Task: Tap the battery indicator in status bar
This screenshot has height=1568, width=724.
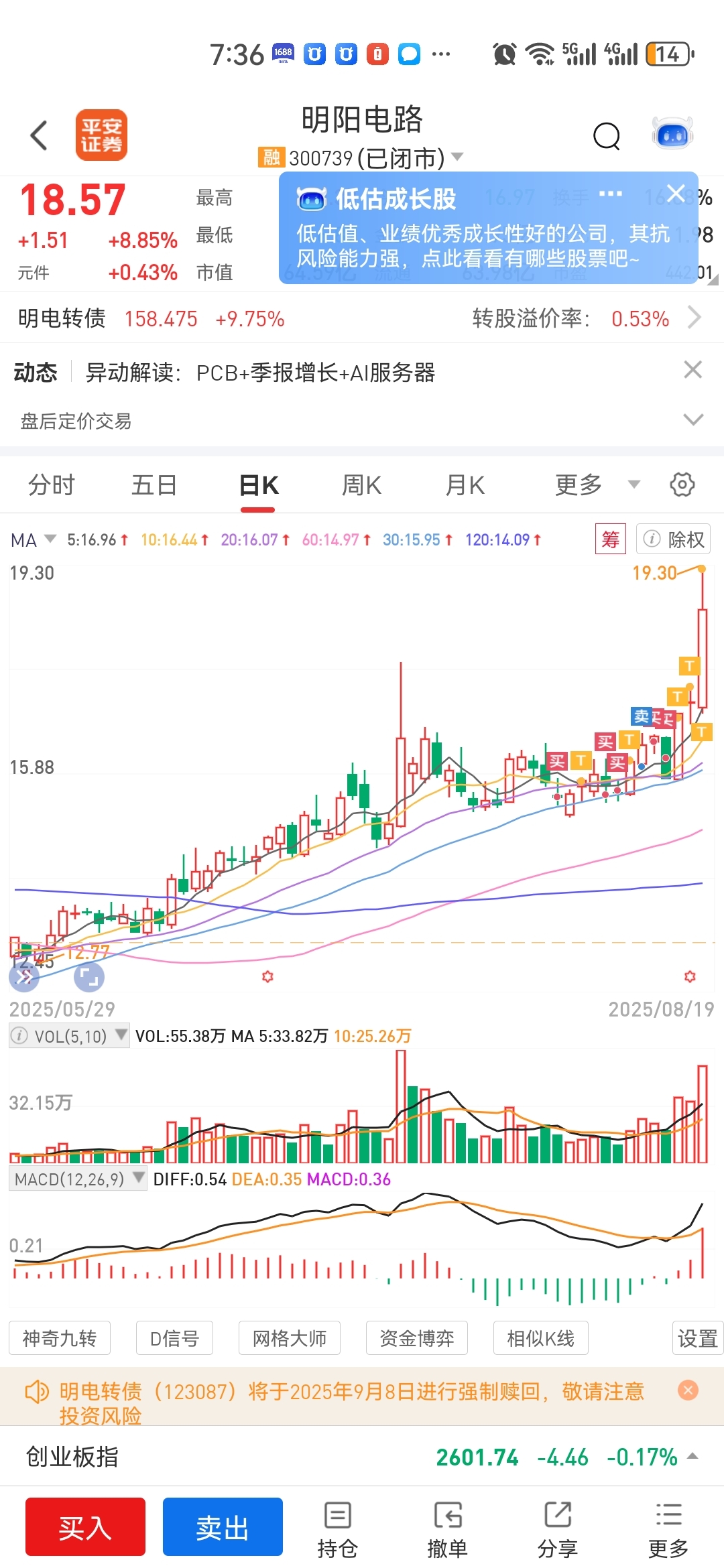Action: point(670,54)
